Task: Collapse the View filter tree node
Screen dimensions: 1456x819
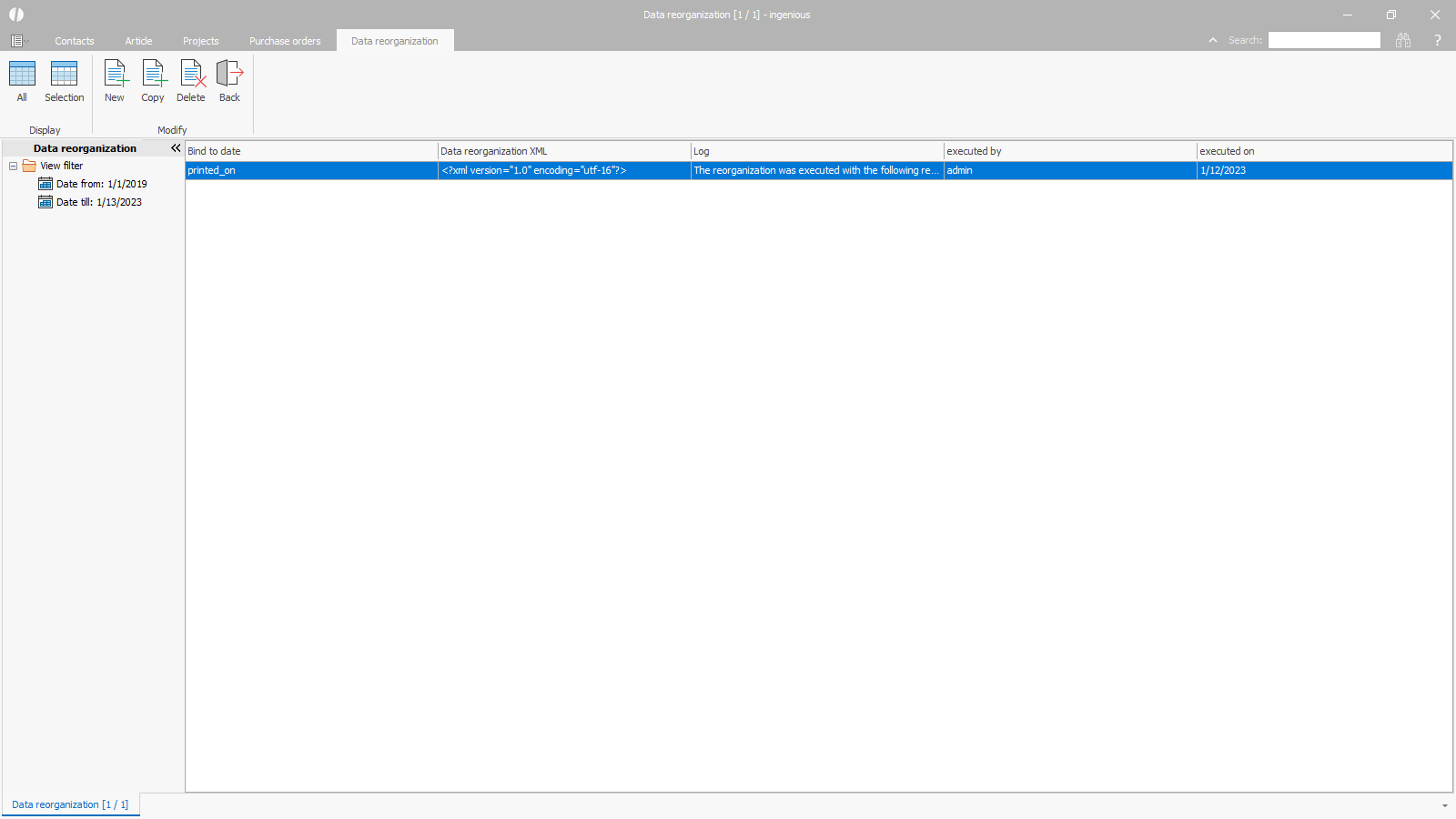Action: click(x=13, y=166)
